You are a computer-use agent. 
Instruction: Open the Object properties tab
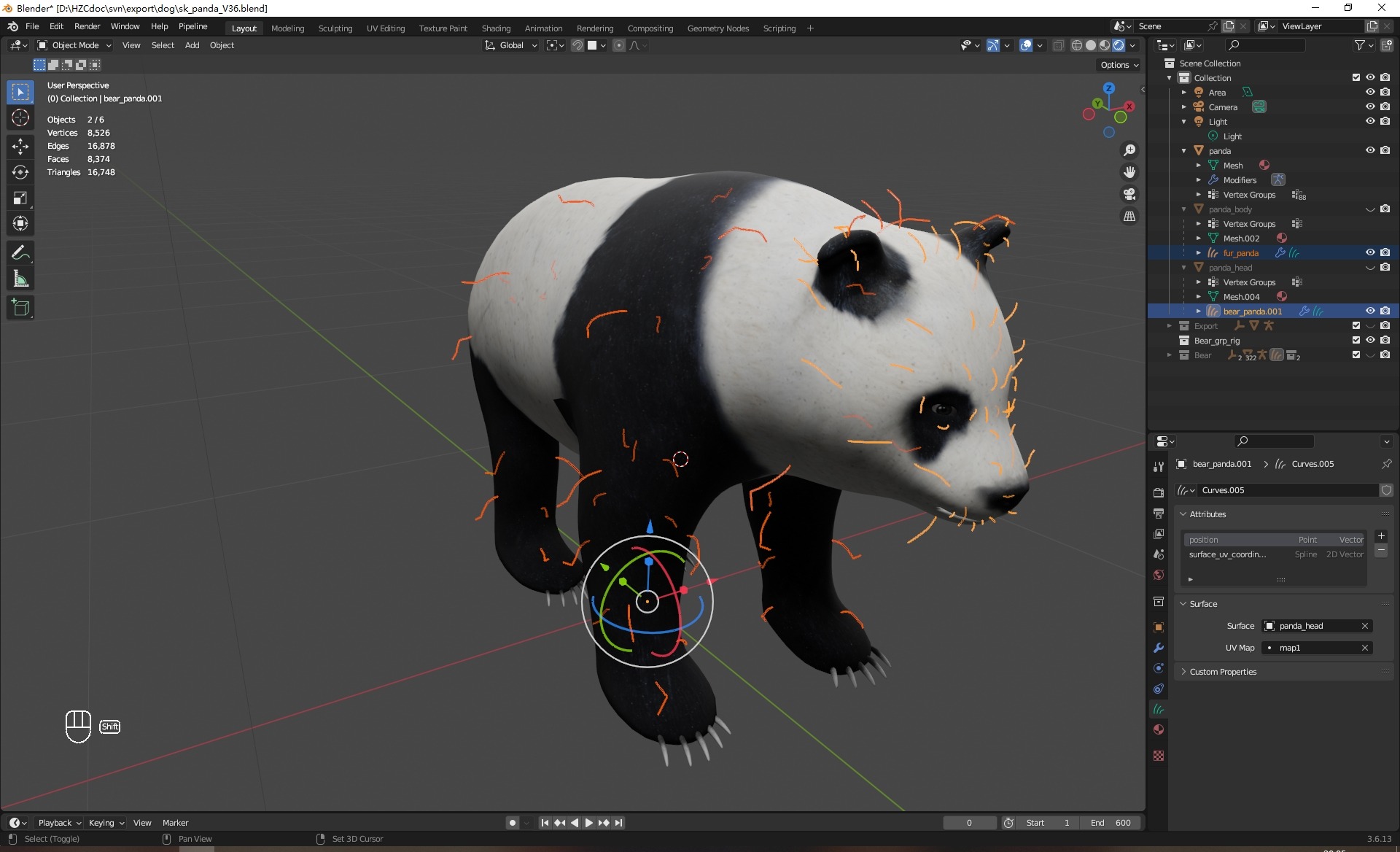pos(1159,627)
